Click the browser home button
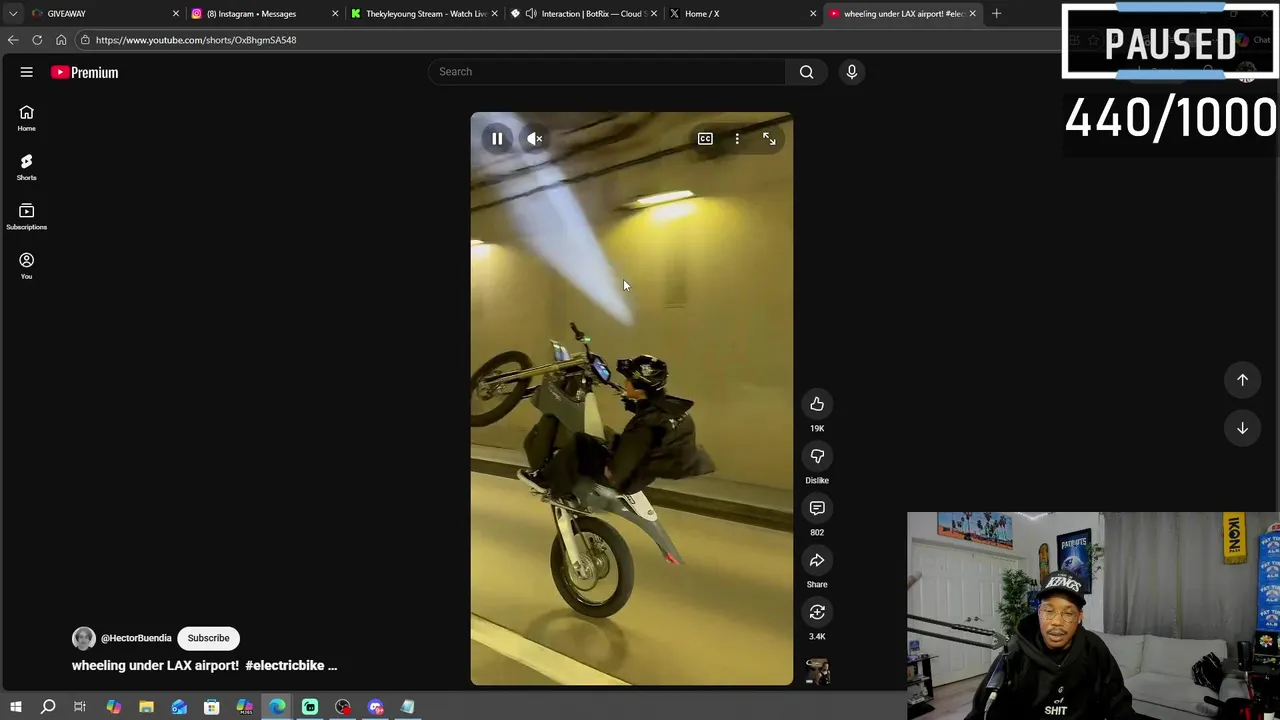The image size is (1280, 720). [61, 40]
